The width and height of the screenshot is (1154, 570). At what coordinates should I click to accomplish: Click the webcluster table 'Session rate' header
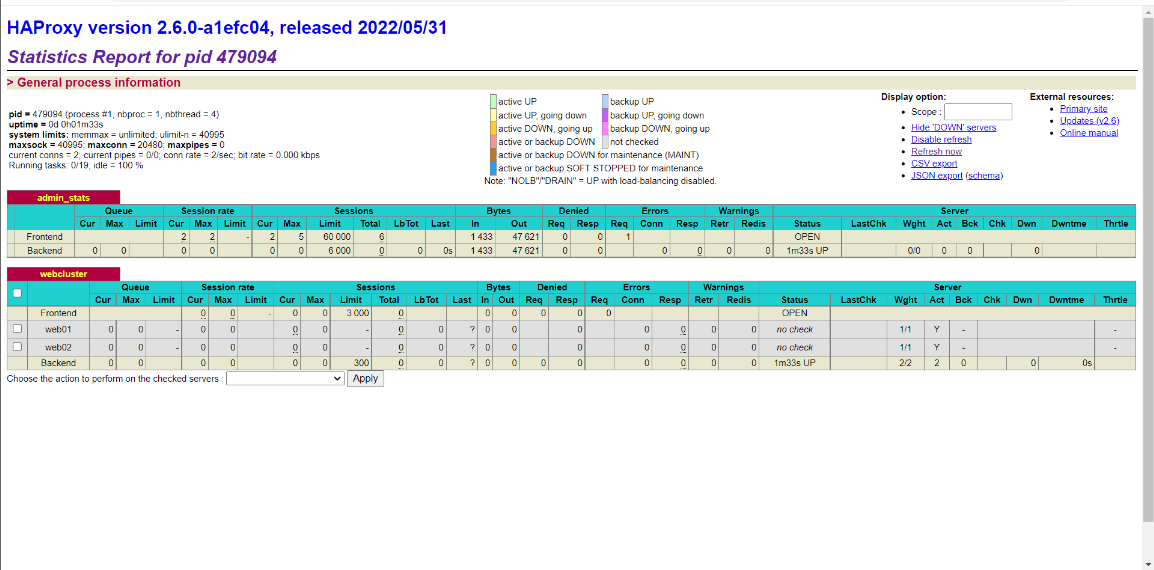[x=227, y=287]
